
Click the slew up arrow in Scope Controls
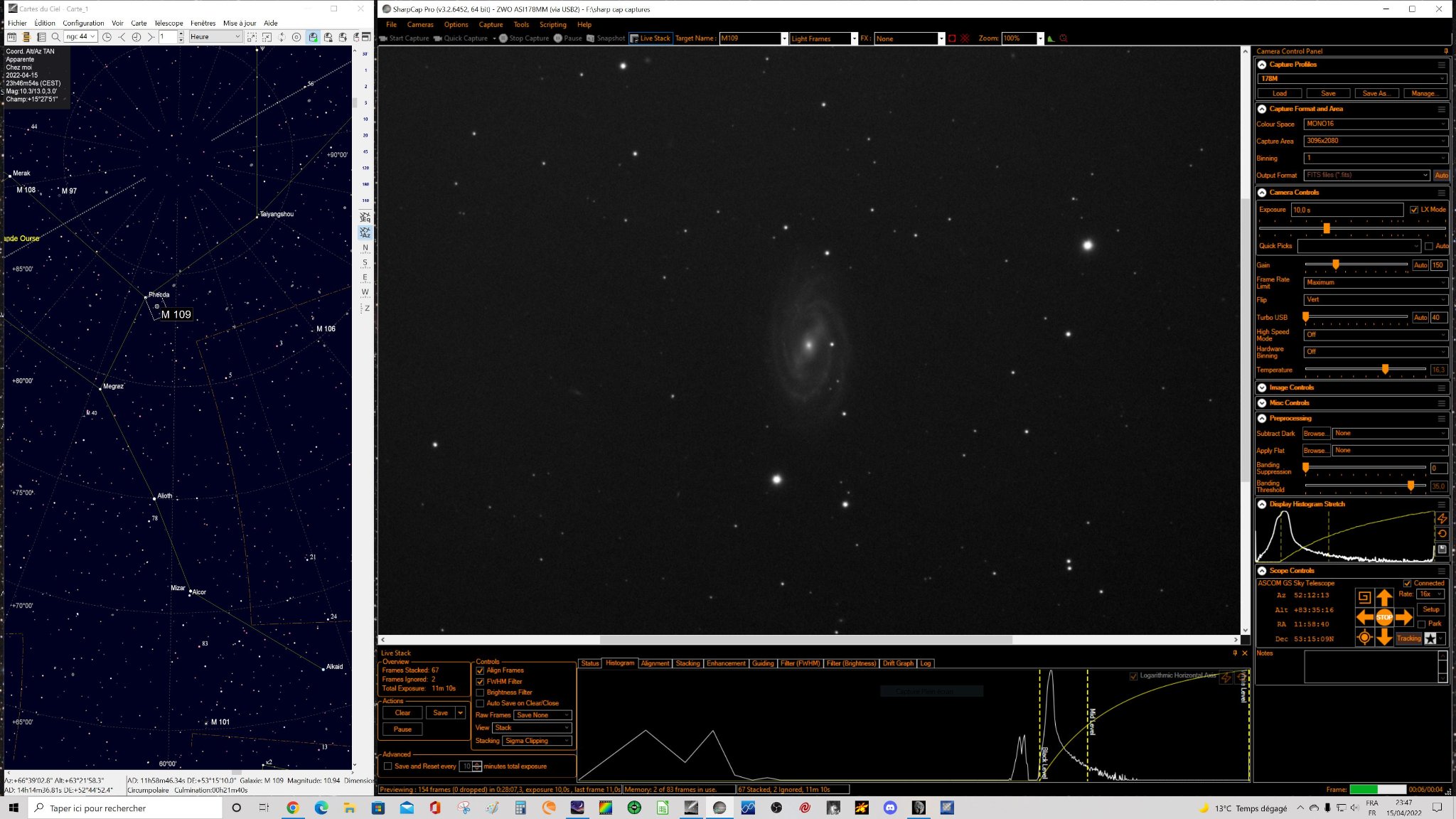[x=1383, y=597]
